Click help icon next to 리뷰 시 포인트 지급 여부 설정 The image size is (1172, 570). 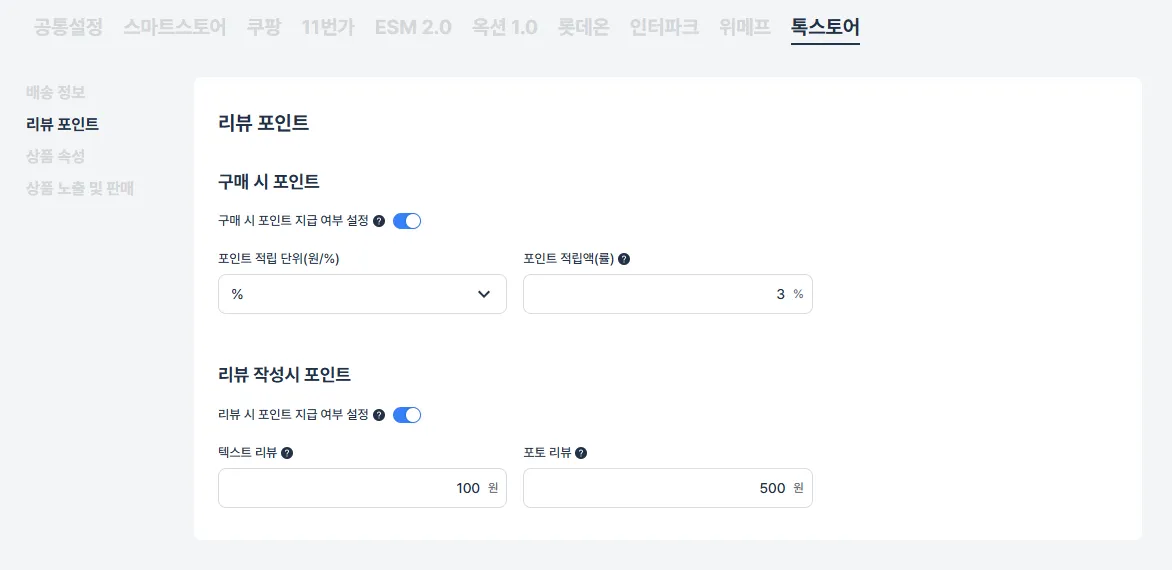click(x=379, y=415)
